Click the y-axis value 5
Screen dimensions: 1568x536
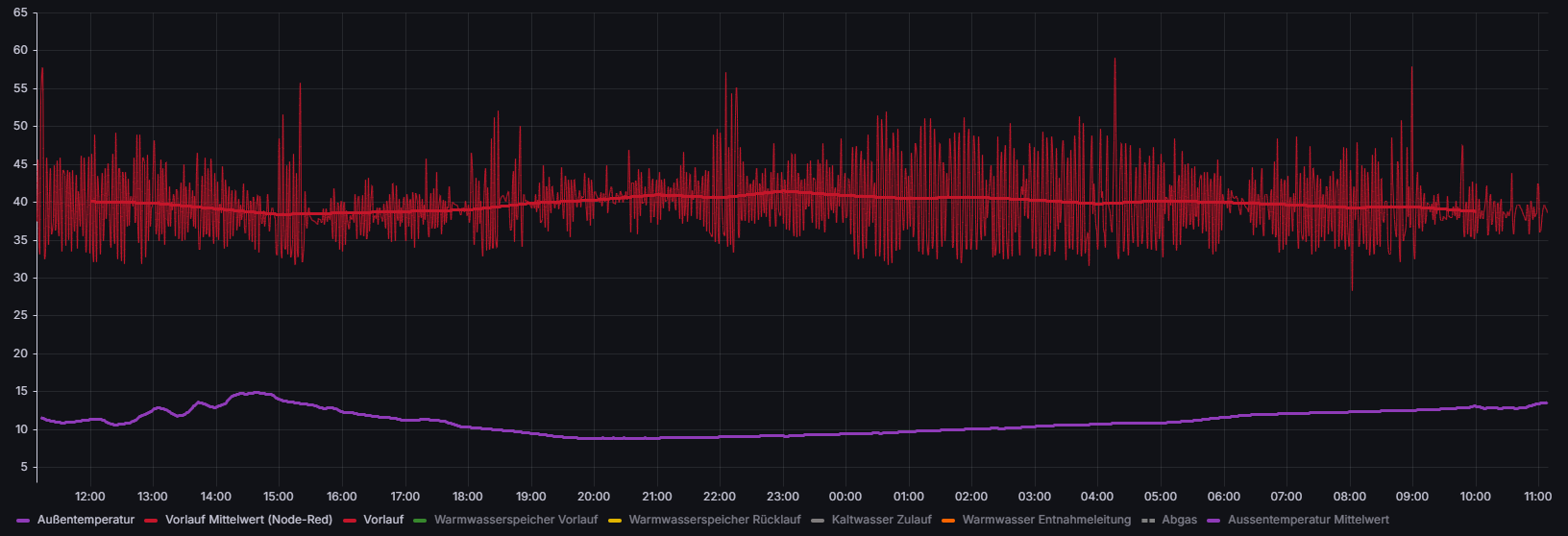25,467
